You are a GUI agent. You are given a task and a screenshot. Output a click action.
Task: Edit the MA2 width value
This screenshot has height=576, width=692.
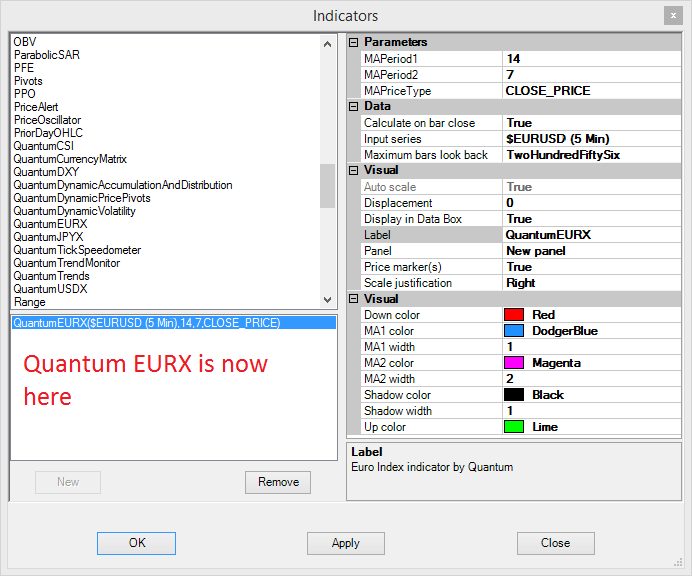click(x=592, y=379)
